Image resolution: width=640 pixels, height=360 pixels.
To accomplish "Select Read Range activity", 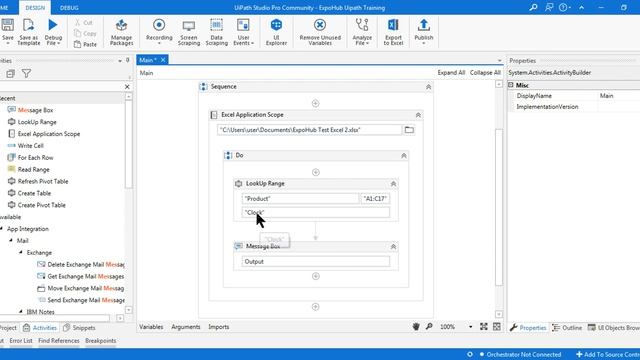I will tap(33, 169).
